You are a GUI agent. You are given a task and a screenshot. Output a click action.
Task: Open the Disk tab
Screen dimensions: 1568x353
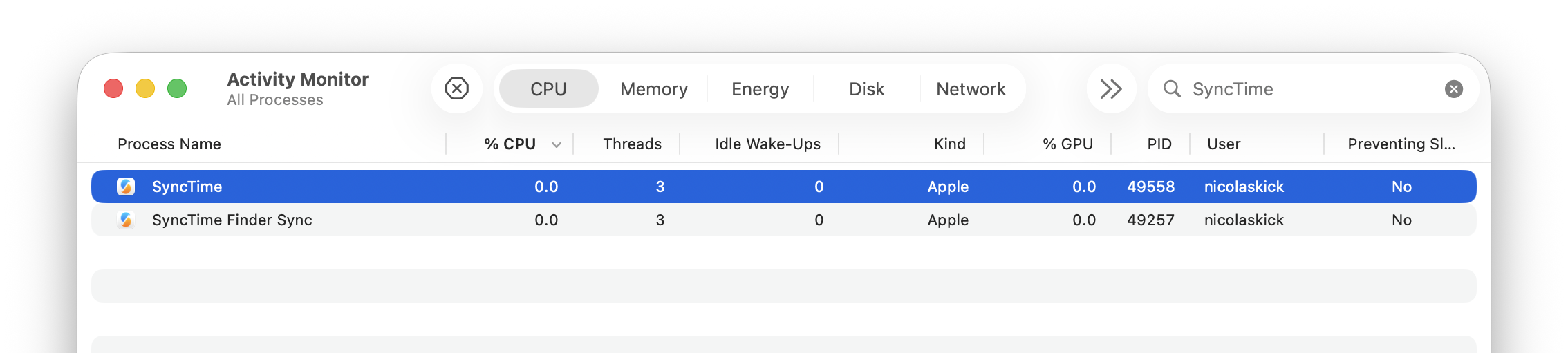pyautogui.click(x=866, y=89)
